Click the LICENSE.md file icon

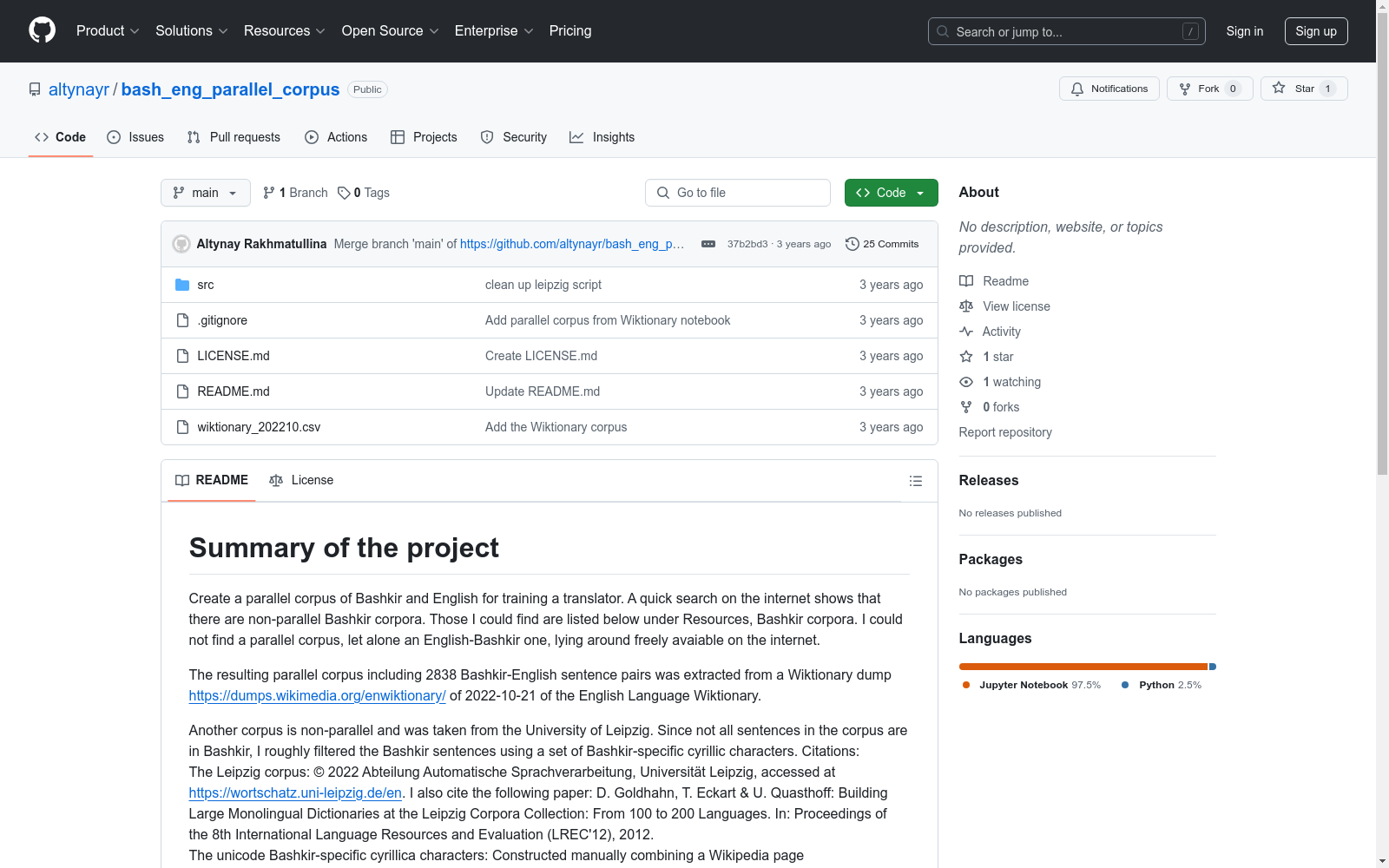182,356
